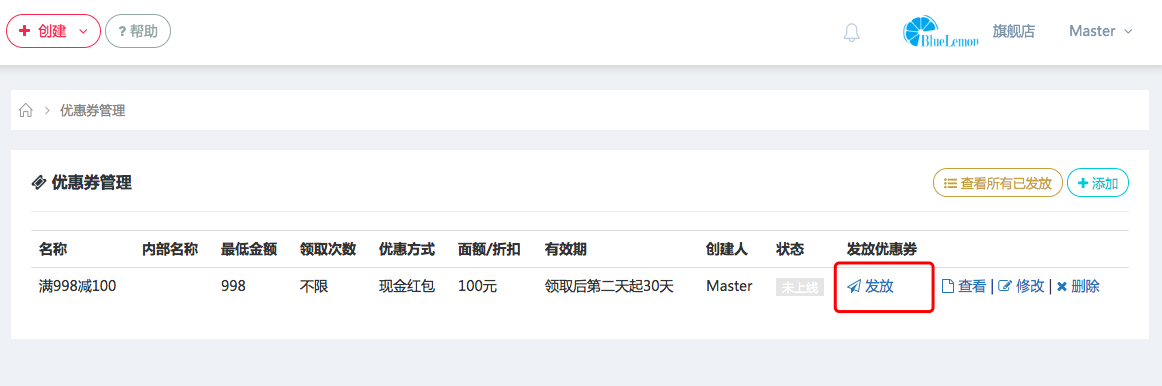Viewport: 1162px width, 386px height.
Task: Click the 状态 column header
Action: click(x=790, y=249)
